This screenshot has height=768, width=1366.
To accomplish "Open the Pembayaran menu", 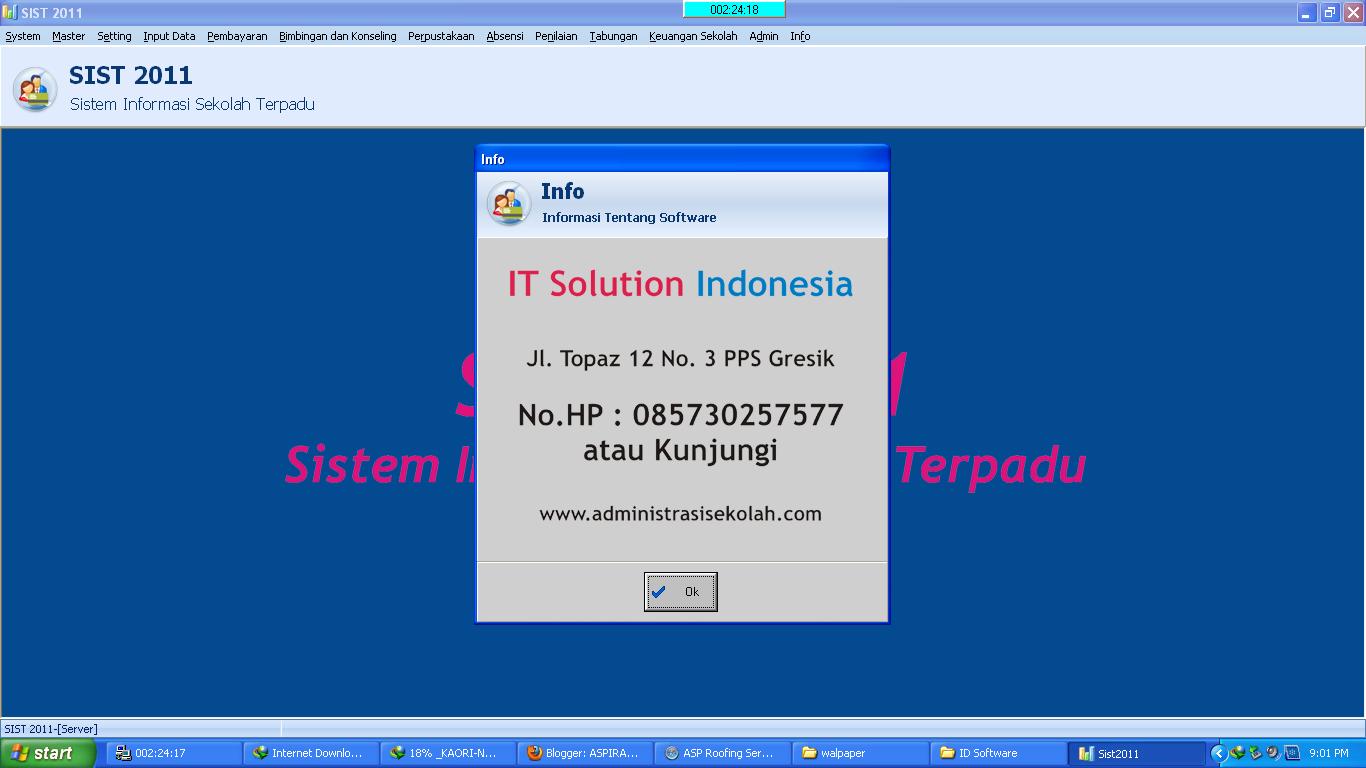I will pos(237,36).
